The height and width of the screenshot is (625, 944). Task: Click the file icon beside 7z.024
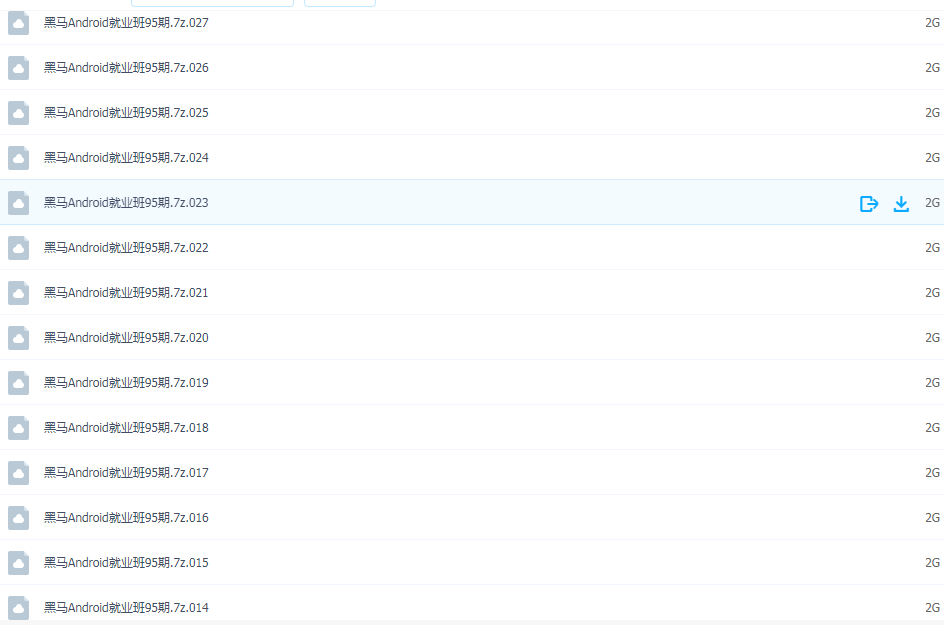click(x=19, y=158)
